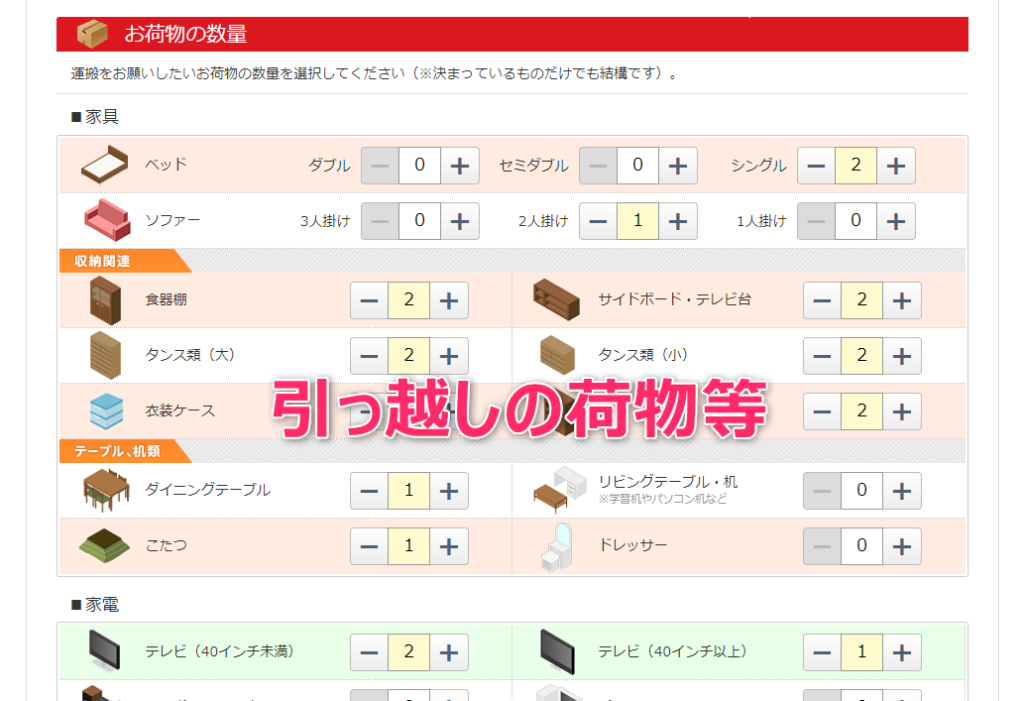Decrease サイドボード・テレビ台 count with minus
Viewport: 1024px width, 701px height.
(x=822, y=301)
